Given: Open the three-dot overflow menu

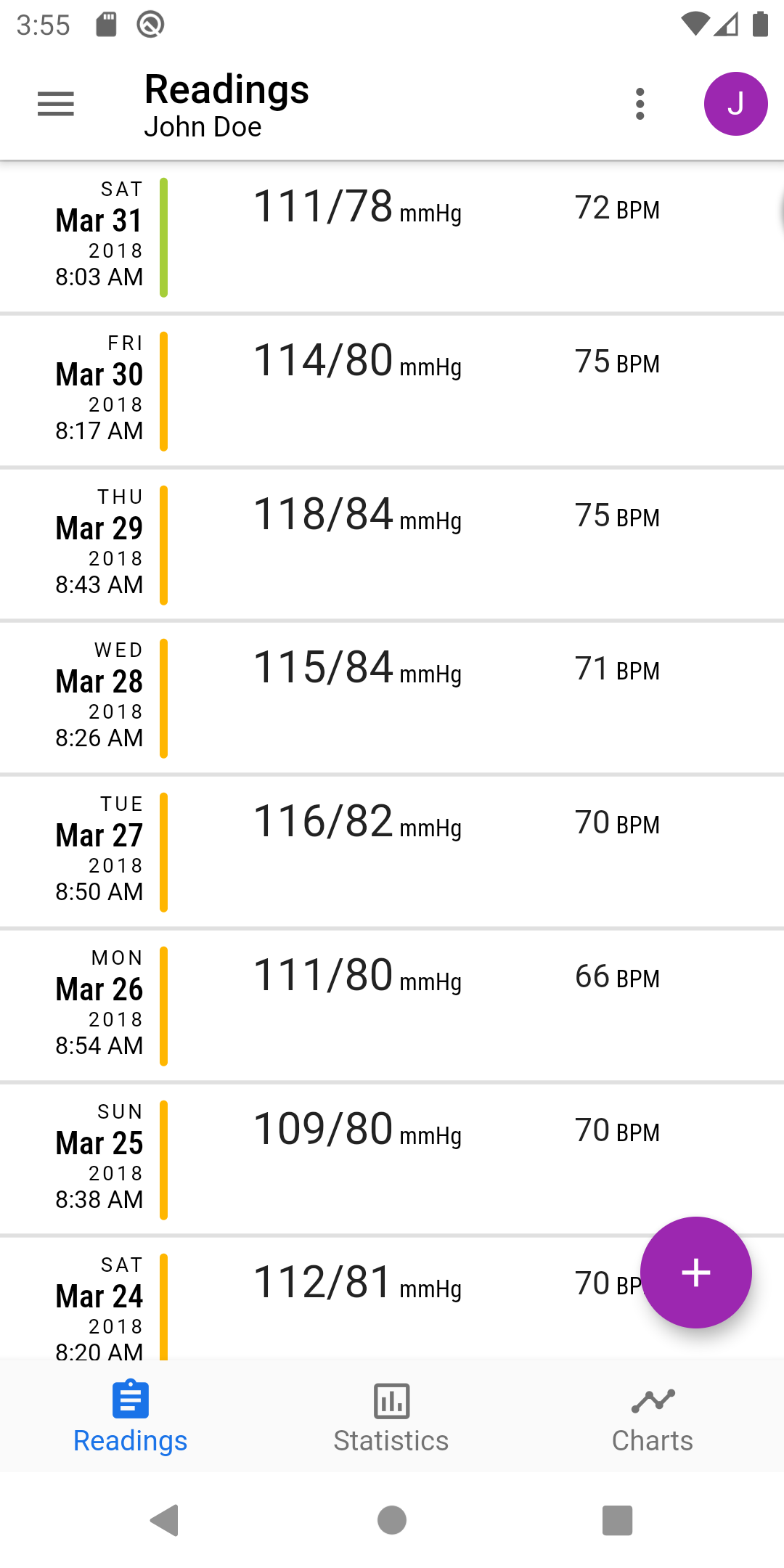Looking at the screenshot, I should [640, 105].
